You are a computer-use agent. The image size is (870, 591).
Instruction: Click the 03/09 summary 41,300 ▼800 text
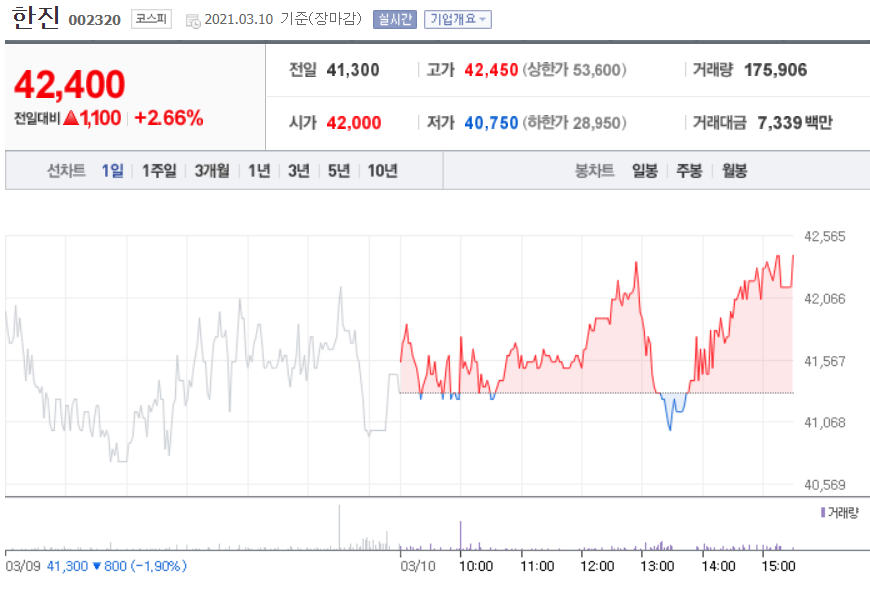117,566
